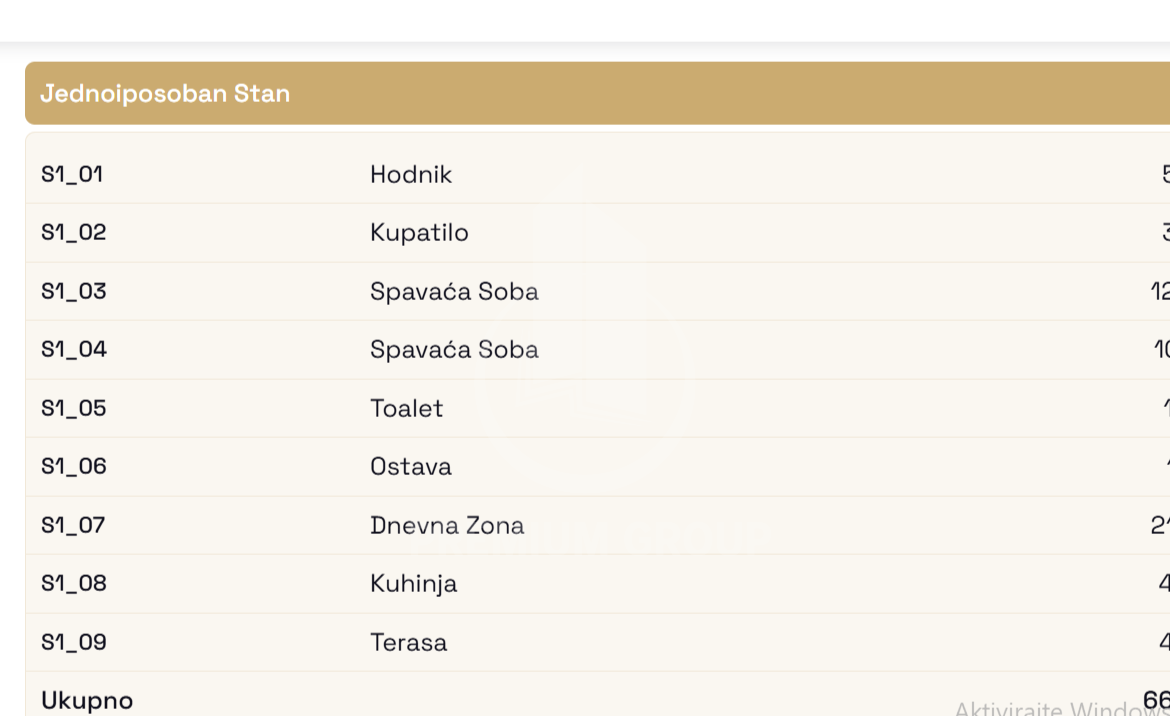The width and height of the screenshot is (1170, 716).
Task: Click the Jednoiposoban Stan title text
Action: (165, 93)
